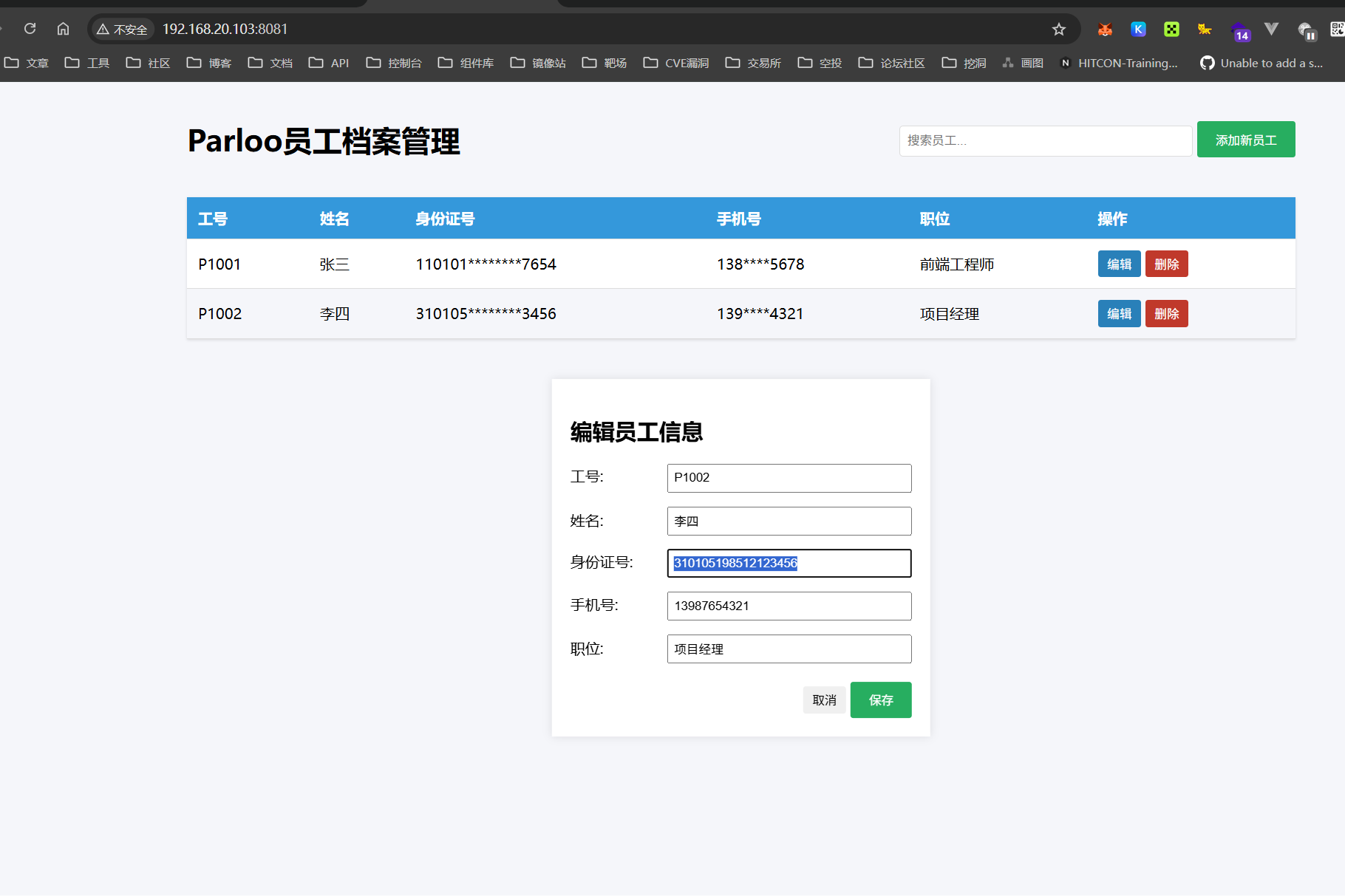Cancel editing with the 取消 button
Viewport: 1345px width, 896px height.
pyautogui.click(x=824, y=700)
